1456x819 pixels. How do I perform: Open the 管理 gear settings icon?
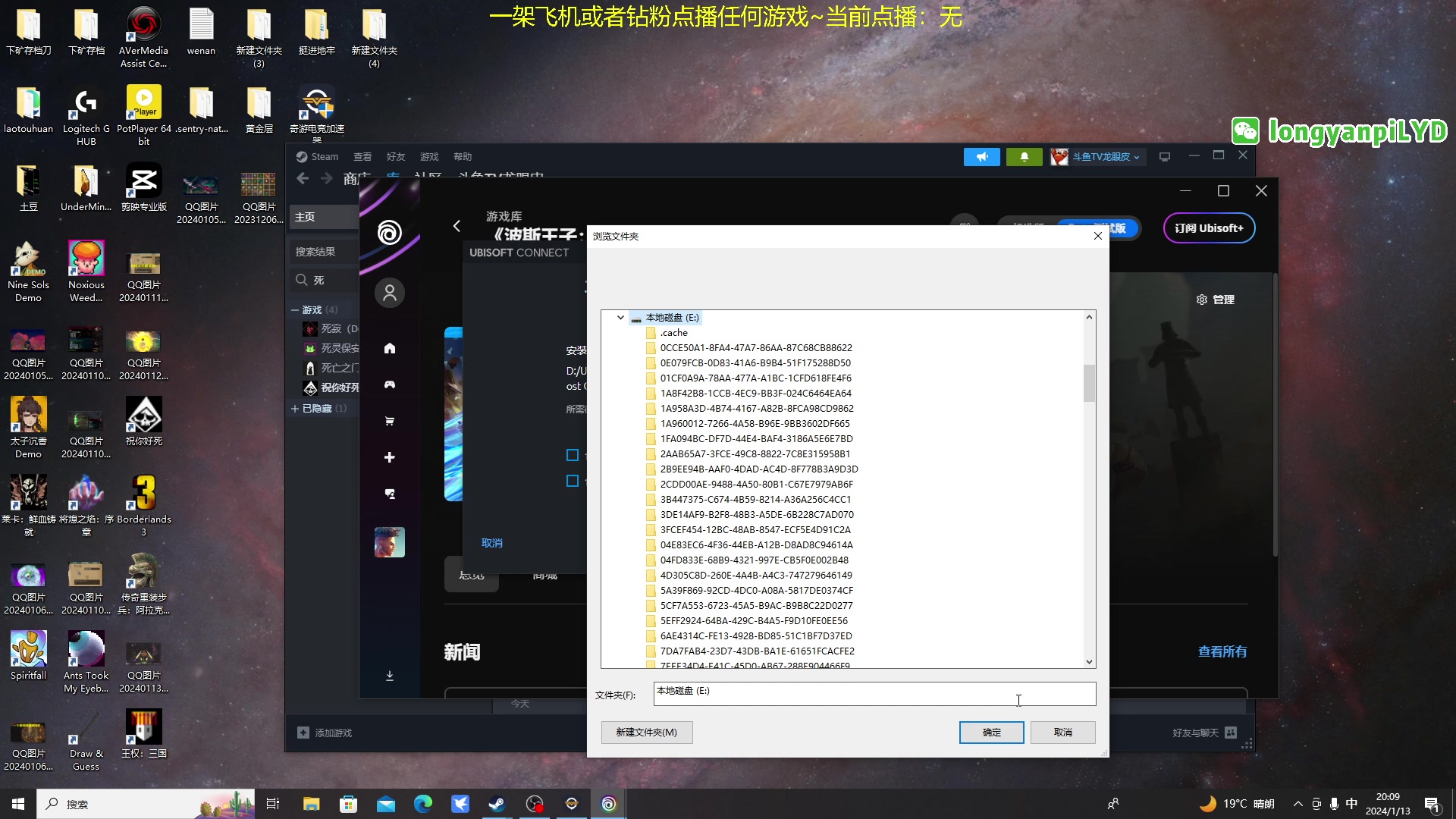click(x=1201, y=300)
